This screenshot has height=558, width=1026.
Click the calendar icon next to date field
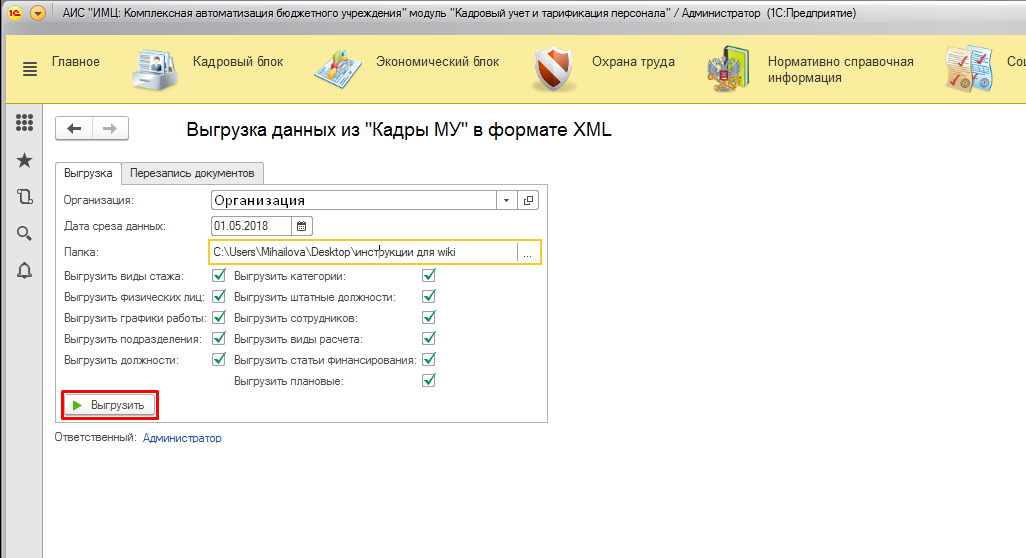pyautogui.click(x=302, y=225)
